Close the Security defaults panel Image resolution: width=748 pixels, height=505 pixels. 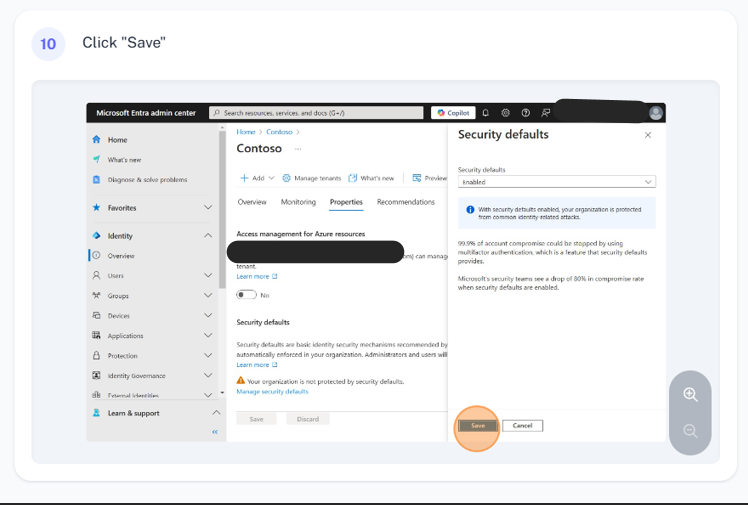point(648,135)
